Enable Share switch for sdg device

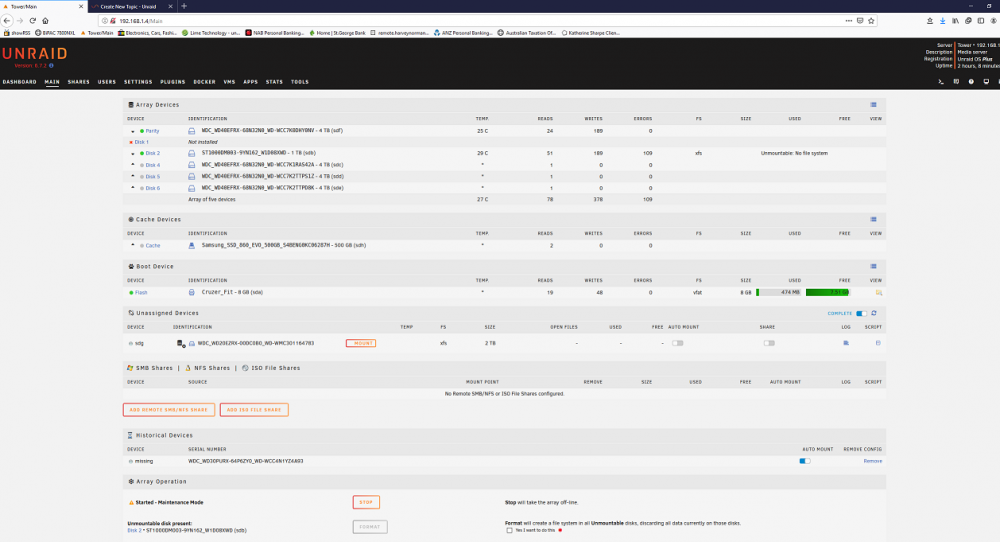click(769, 343)
